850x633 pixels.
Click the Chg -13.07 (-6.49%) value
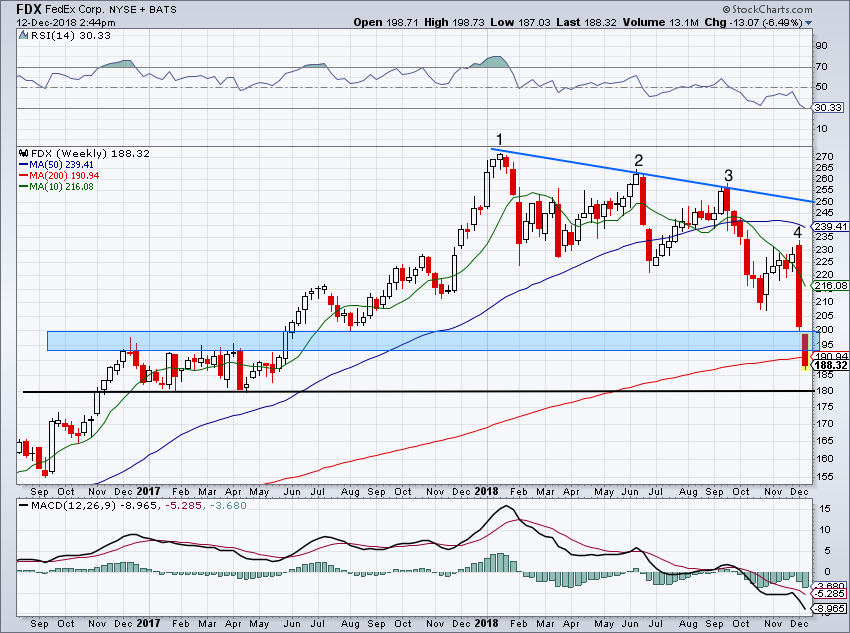click(x=754, y=23)
